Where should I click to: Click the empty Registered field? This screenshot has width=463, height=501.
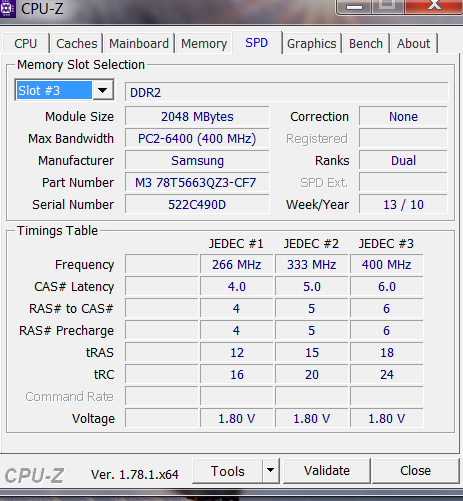(x=403, y=139)
